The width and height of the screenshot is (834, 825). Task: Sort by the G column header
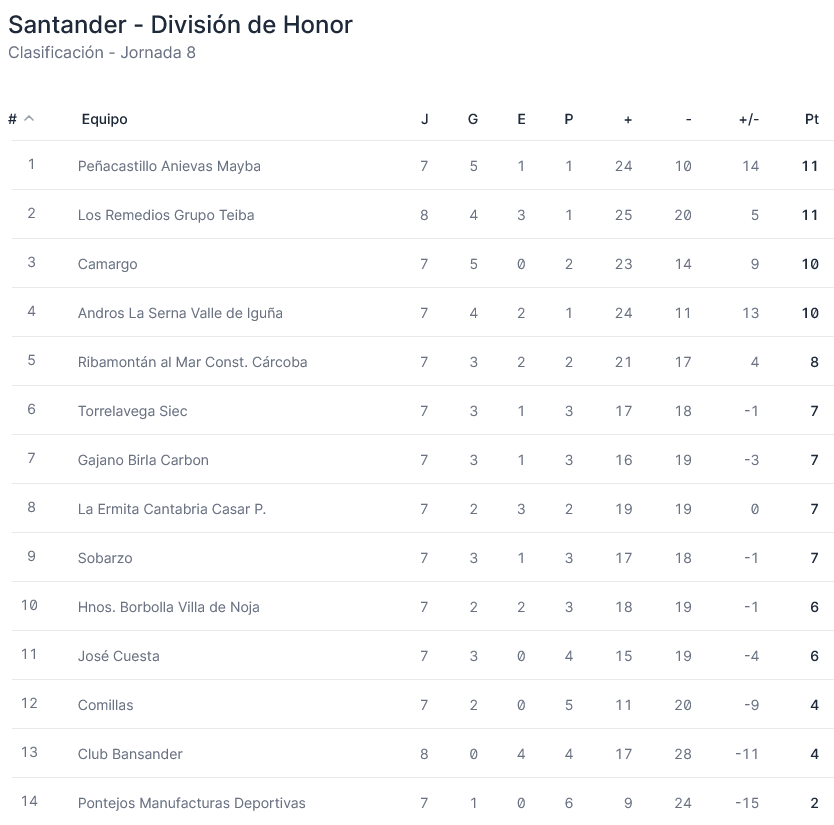click(x=473, y=119)
